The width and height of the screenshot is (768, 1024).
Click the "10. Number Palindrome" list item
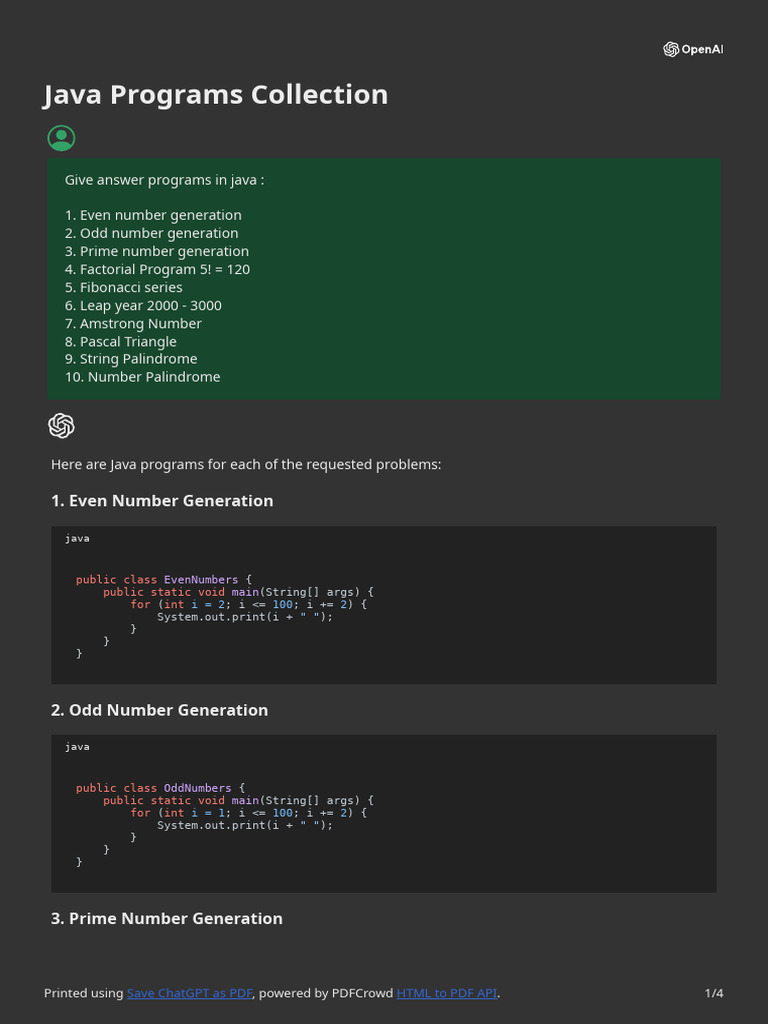(142, 377)
